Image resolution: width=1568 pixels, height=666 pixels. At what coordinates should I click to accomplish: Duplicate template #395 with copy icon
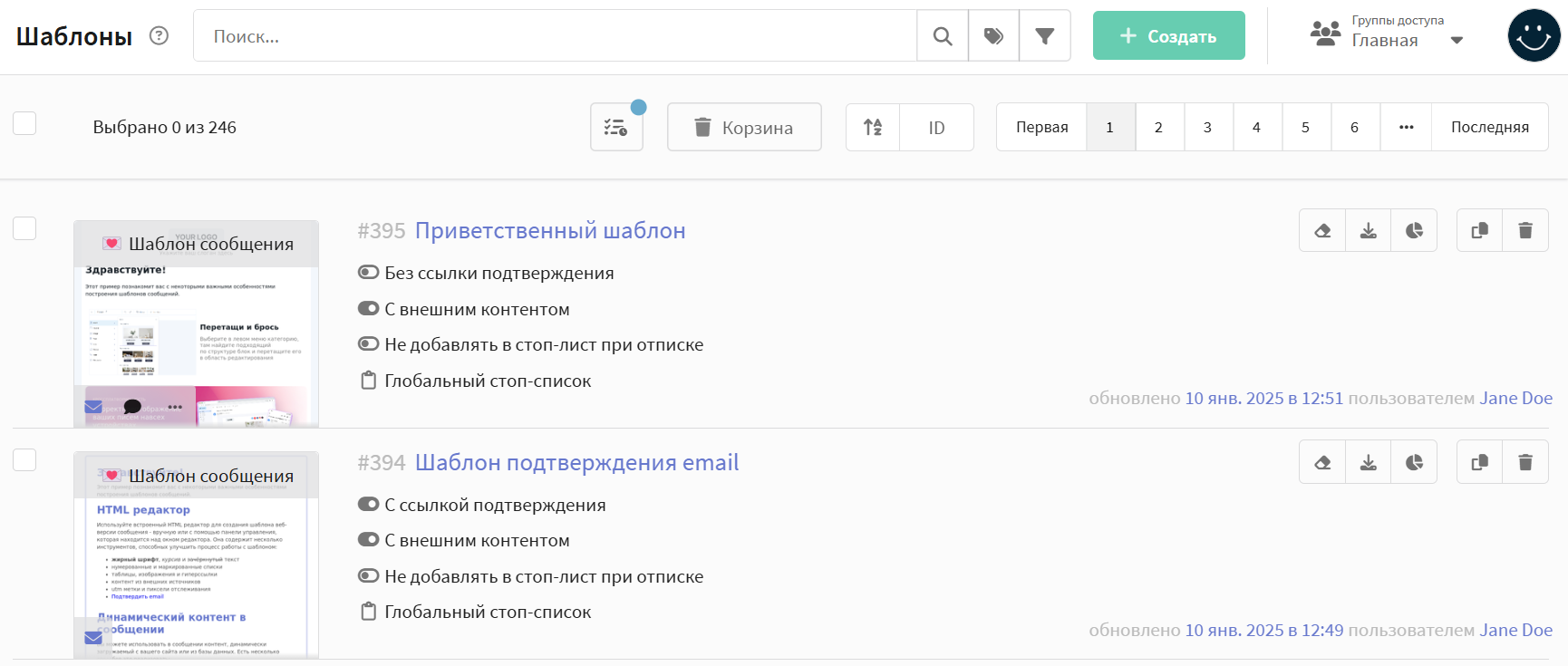click(x=1479, y=230)
